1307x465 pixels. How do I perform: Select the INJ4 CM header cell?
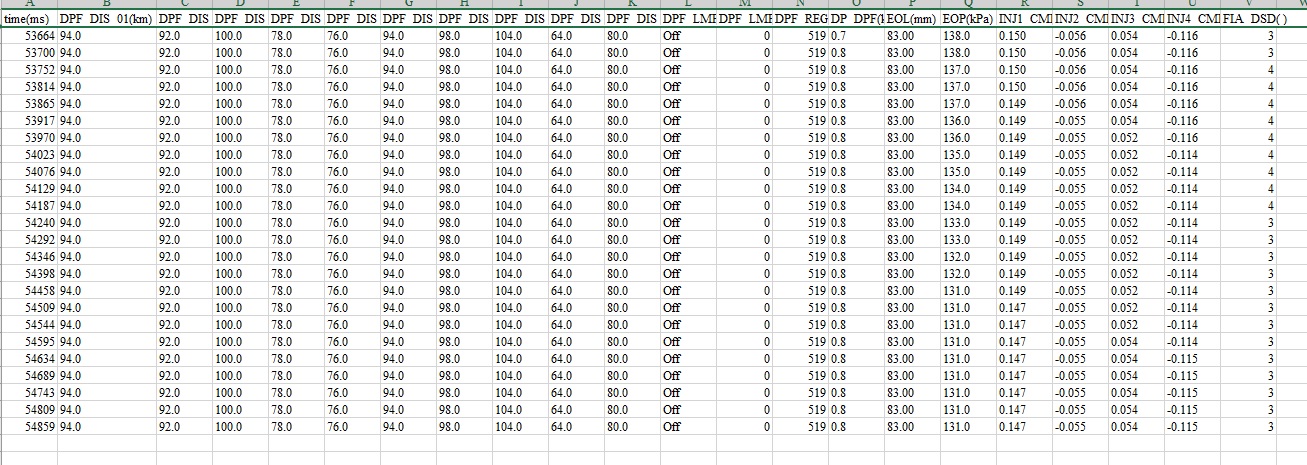click(x=1192, y=19)
